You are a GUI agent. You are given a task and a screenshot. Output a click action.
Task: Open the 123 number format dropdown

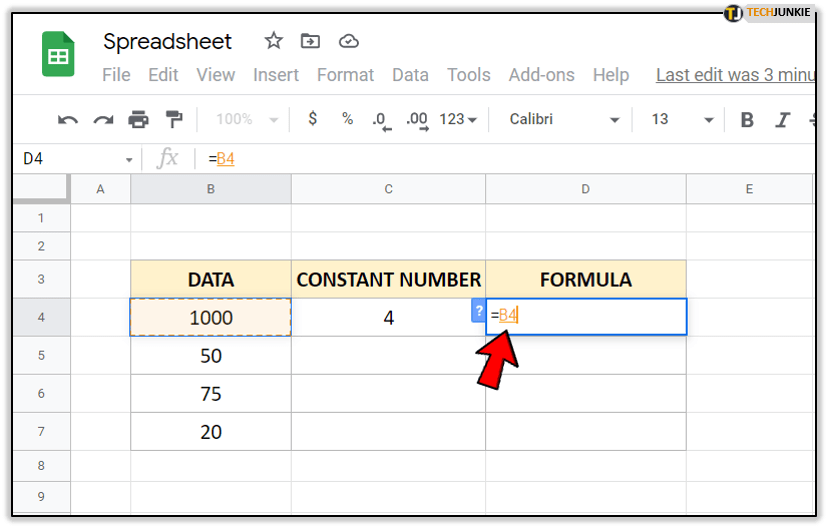[458, 119]
